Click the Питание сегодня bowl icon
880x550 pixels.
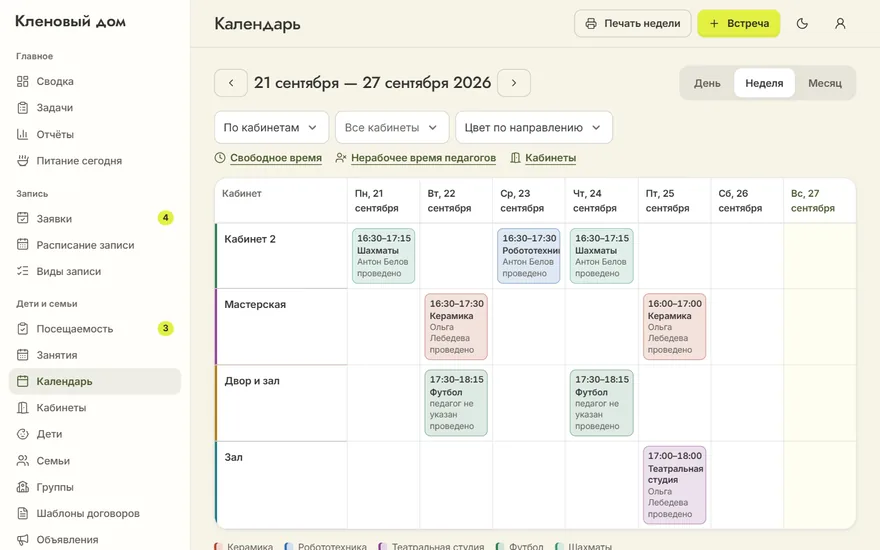22,161
